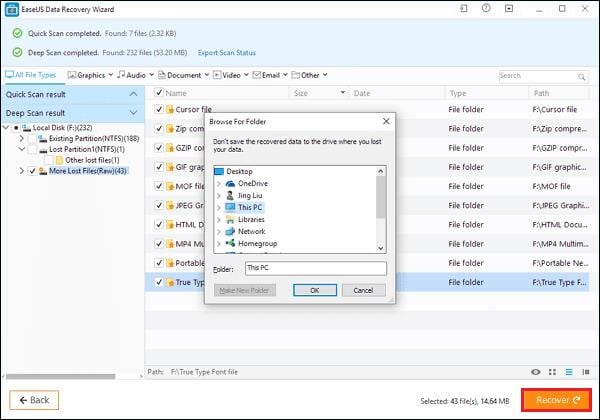The width and height of the screenshot is (600, 420).
Task: Uncheck the Cursor file checkbox
Action: click(158, 109)
